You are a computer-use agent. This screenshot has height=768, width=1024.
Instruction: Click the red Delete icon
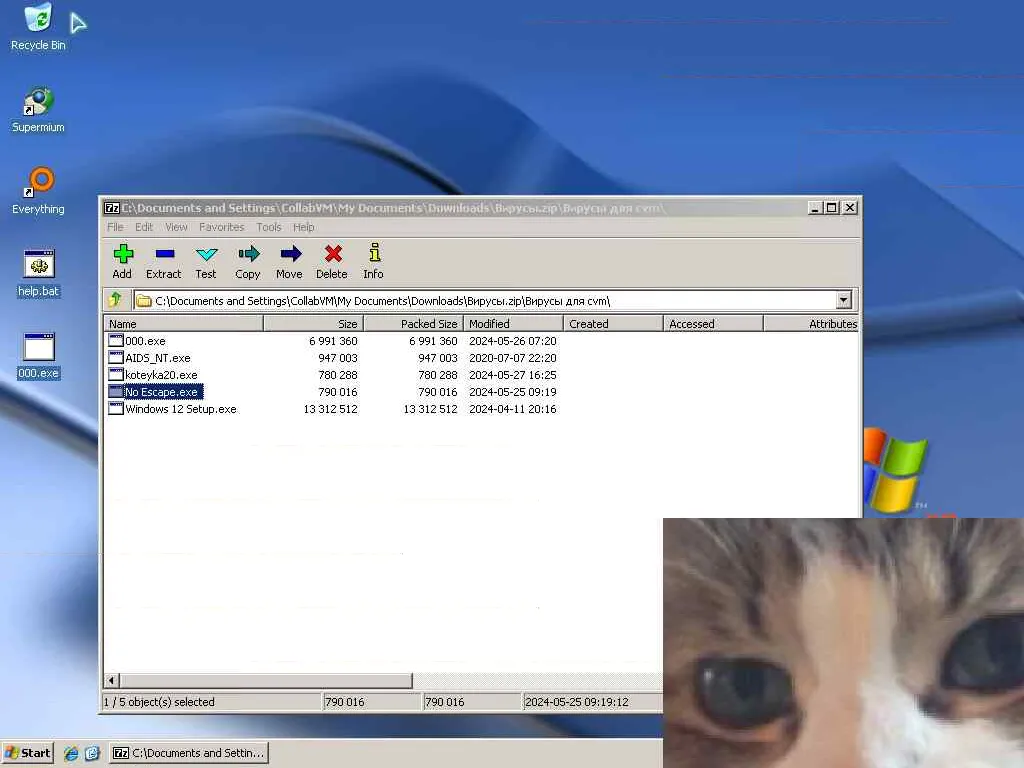333,254
